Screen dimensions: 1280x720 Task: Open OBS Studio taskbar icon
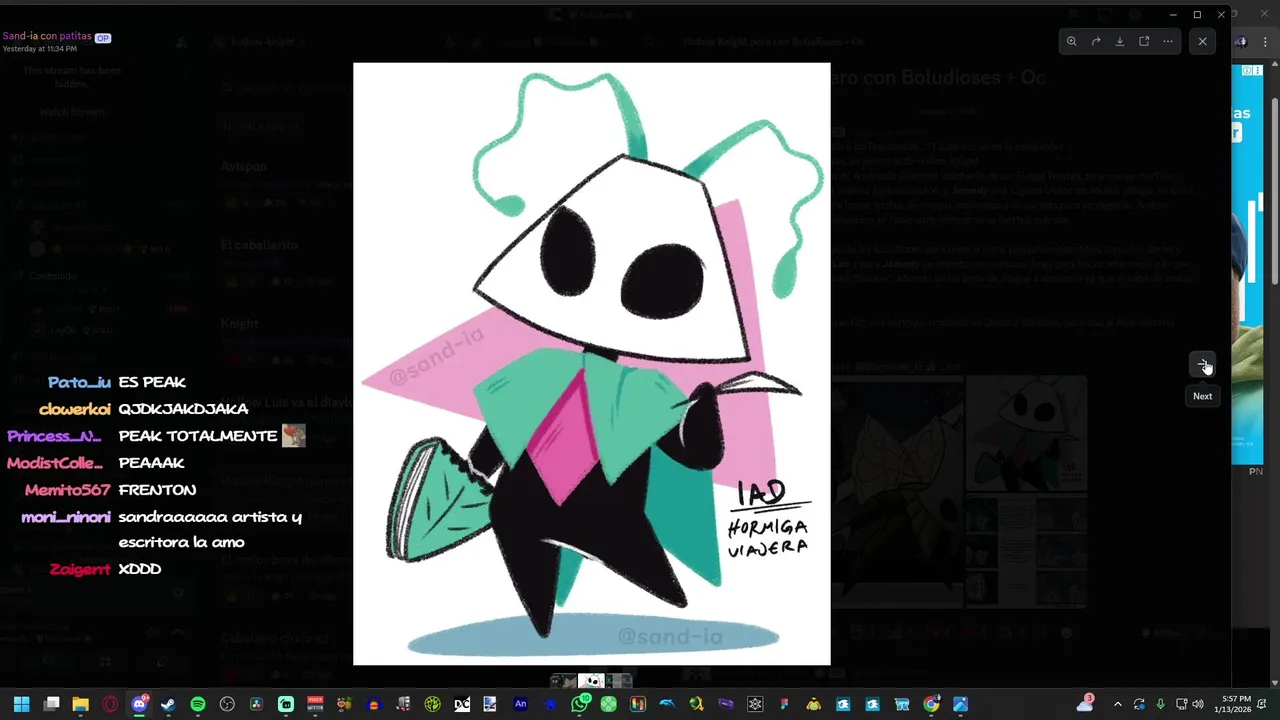pyautogui.click(x=227, y=704)
